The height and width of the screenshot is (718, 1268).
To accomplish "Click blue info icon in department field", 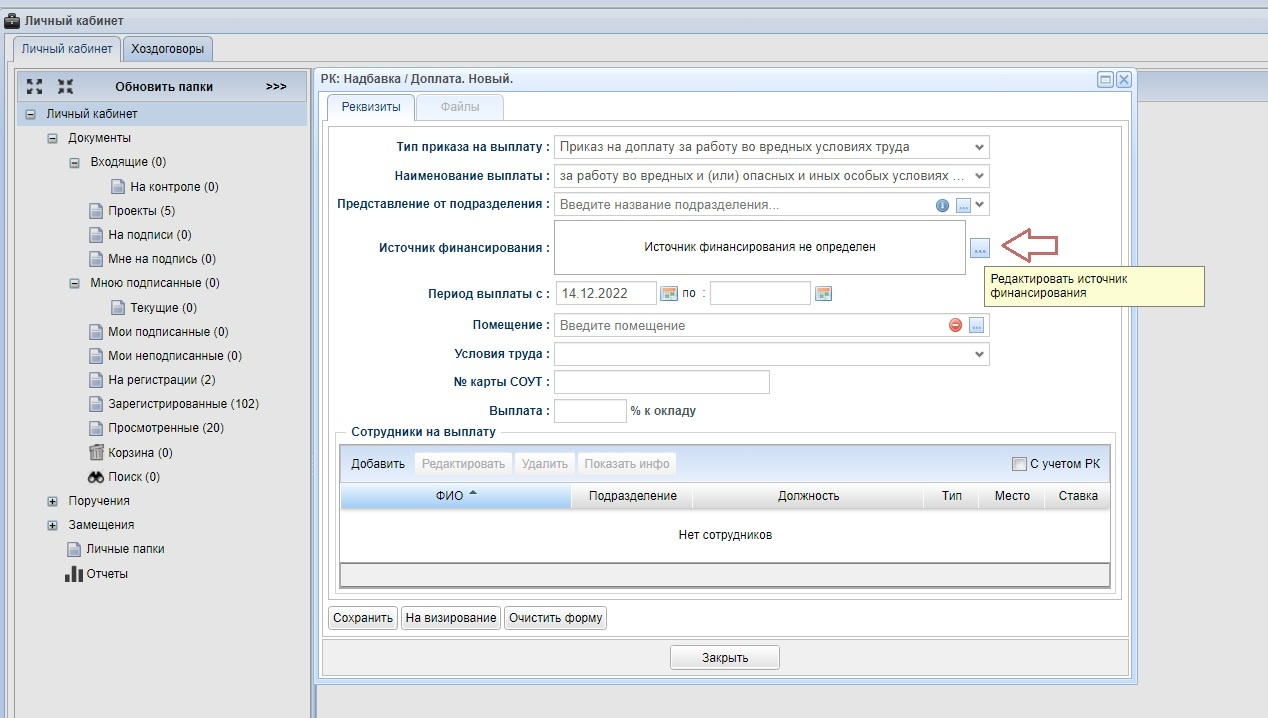I will coord(942,205).
